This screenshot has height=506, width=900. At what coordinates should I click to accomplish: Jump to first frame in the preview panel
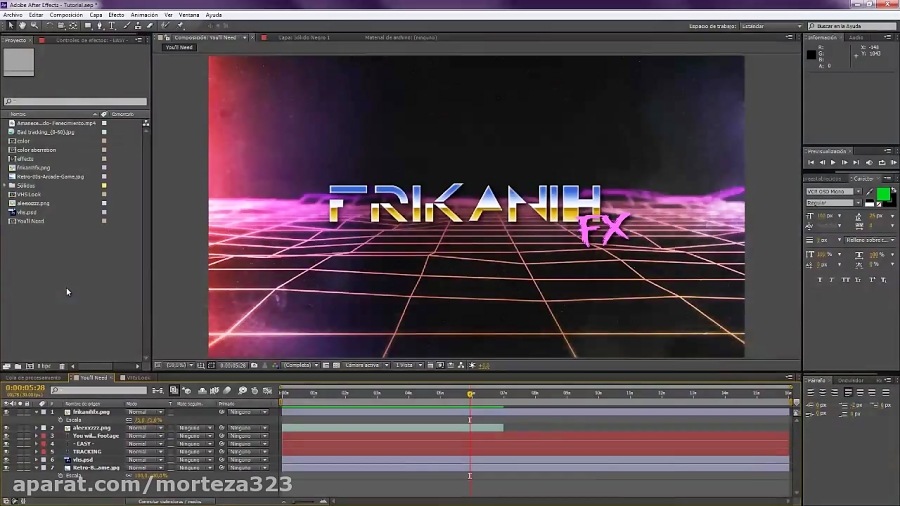tap(811, 162)
